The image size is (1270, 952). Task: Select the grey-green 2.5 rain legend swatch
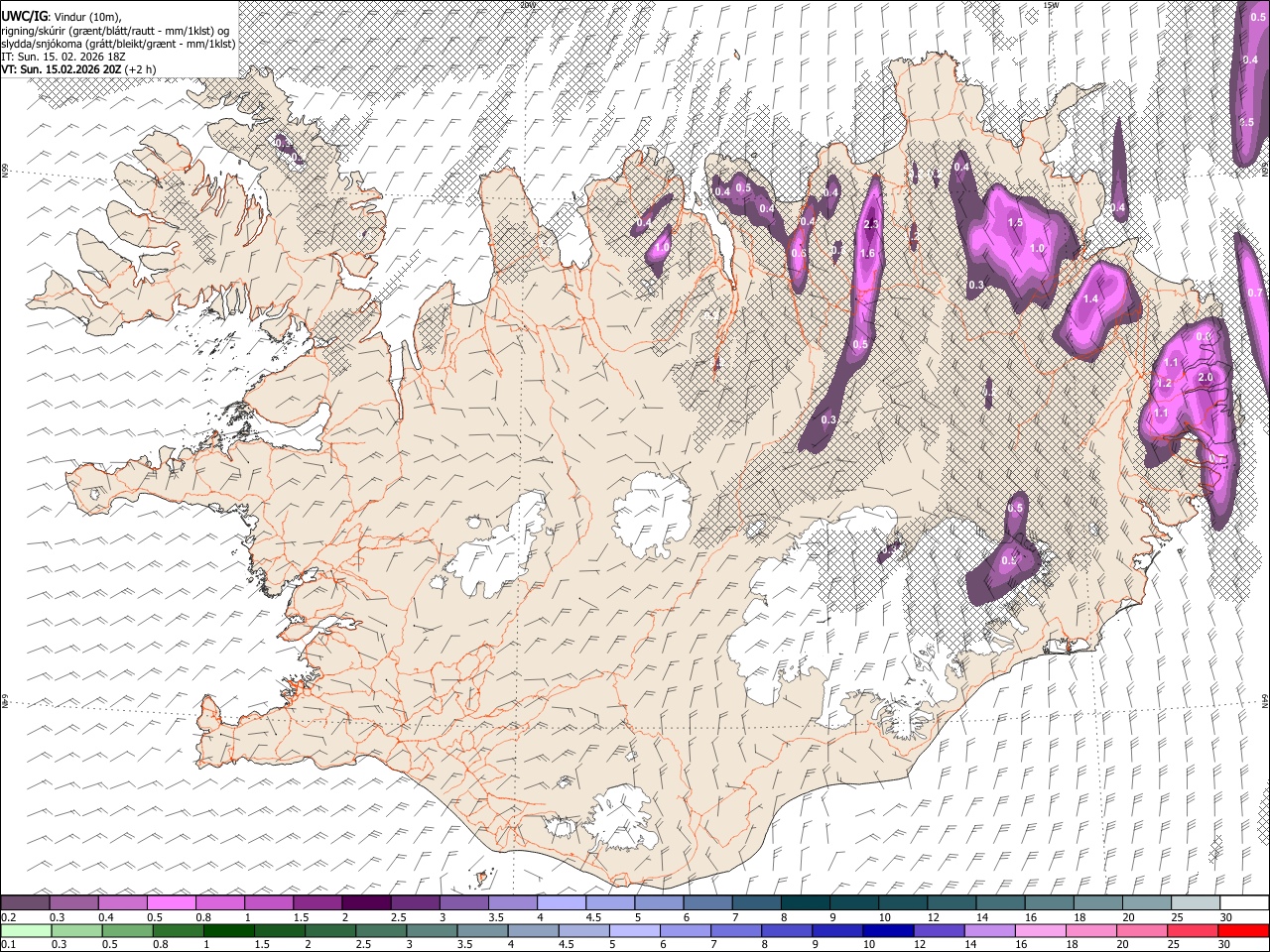[x=383, y=930]
